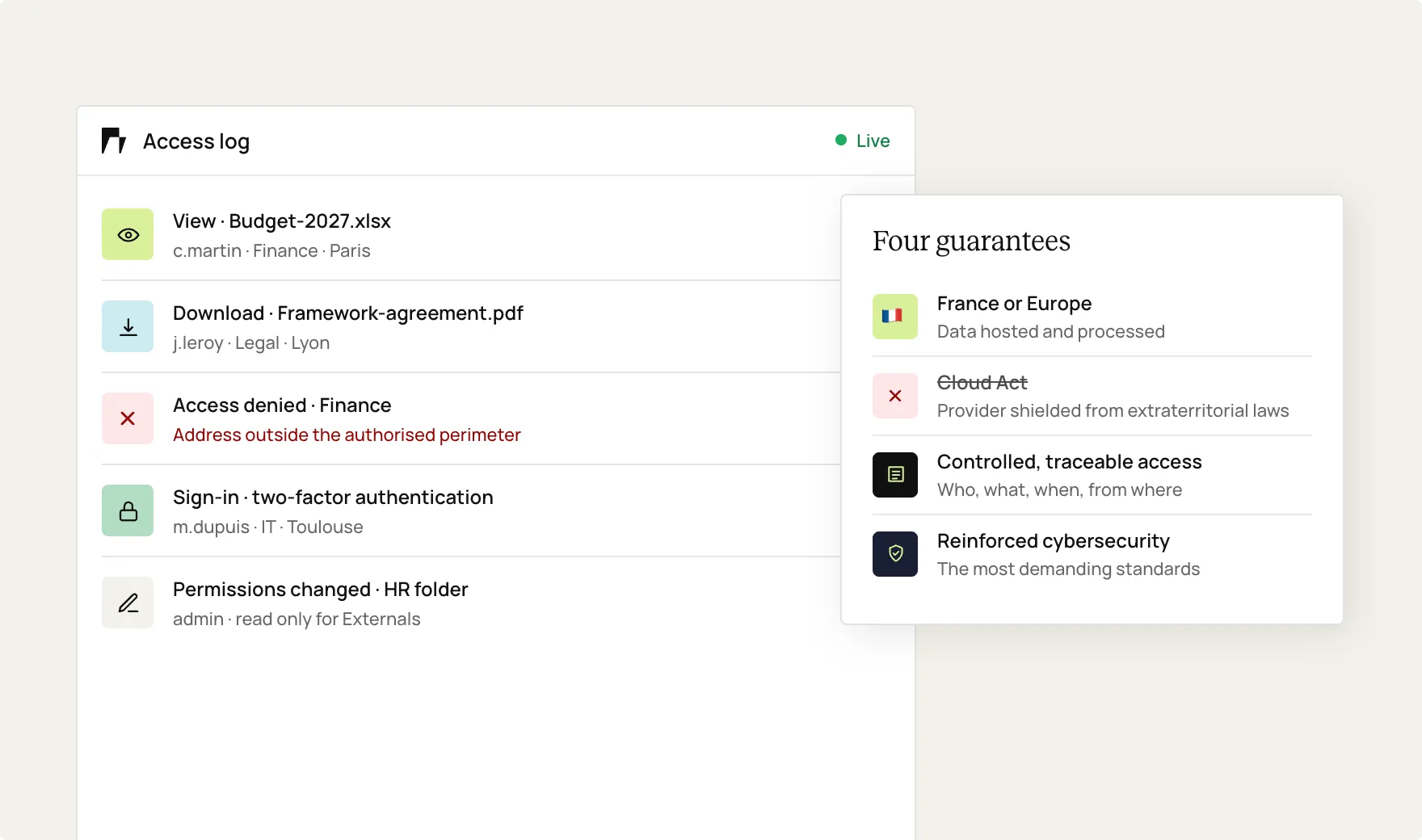1422x840 pixels.
Task: Click the pencil icon for Permissions changed
Action: [x=128, y=603]
